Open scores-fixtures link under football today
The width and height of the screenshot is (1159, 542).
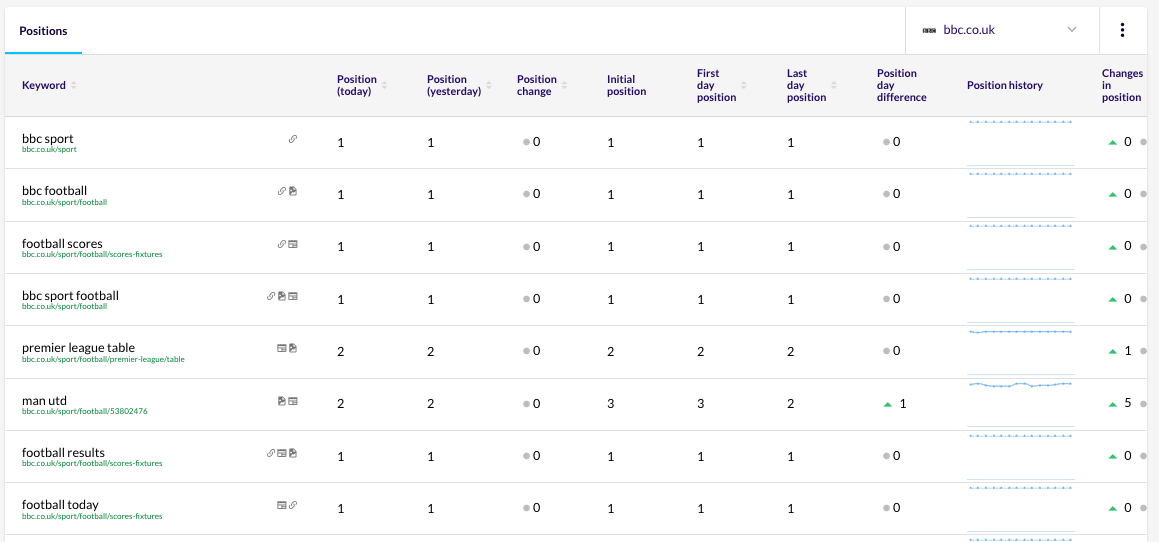click(x=92, y=516)
